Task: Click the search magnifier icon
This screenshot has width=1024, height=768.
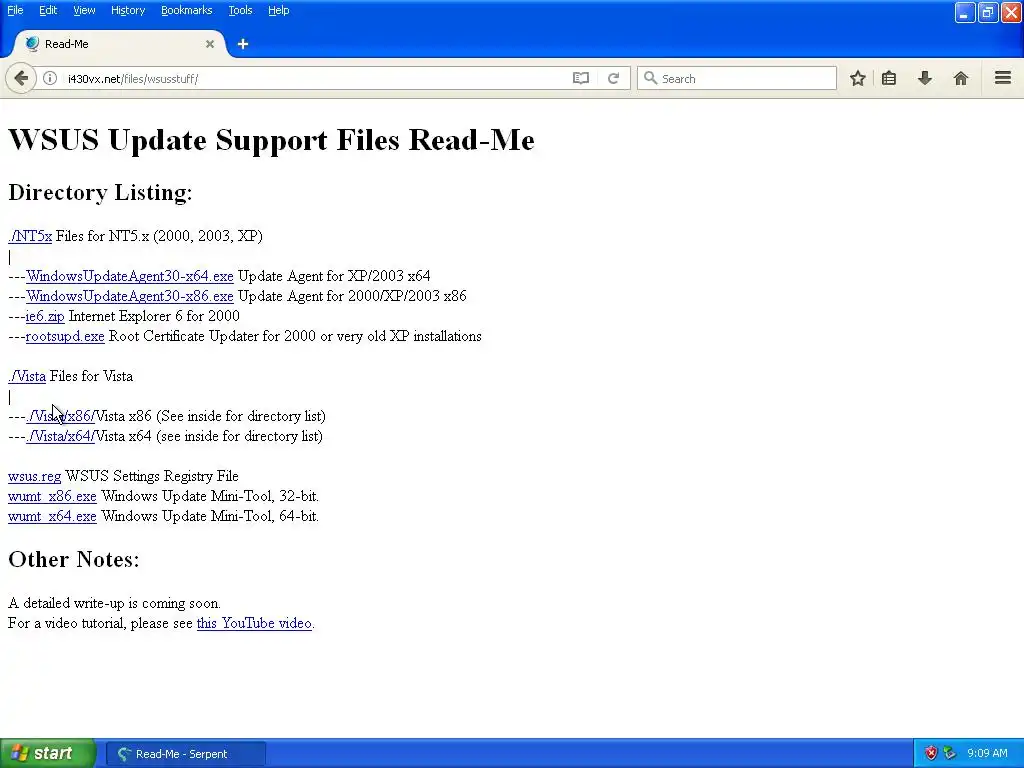Action: tap(650, 78)
